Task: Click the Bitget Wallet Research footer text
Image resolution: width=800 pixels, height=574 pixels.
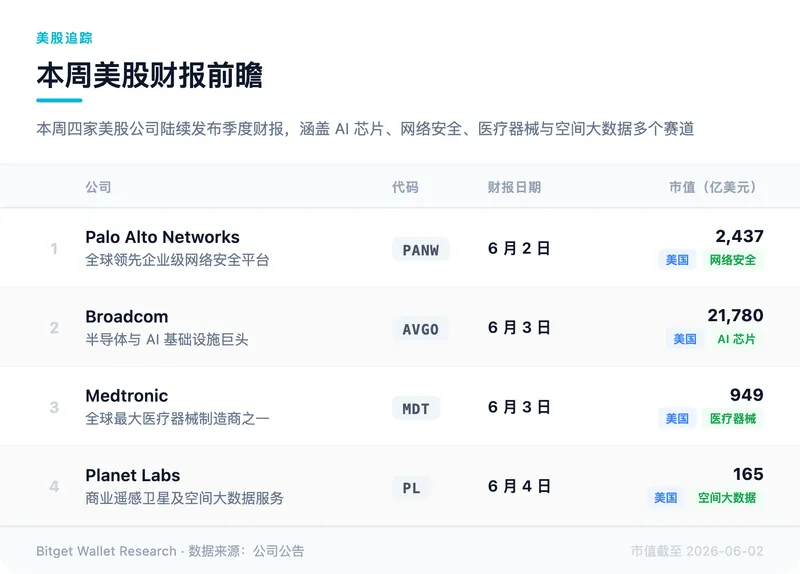Action: pyautogui.click(x=106, y=551)
